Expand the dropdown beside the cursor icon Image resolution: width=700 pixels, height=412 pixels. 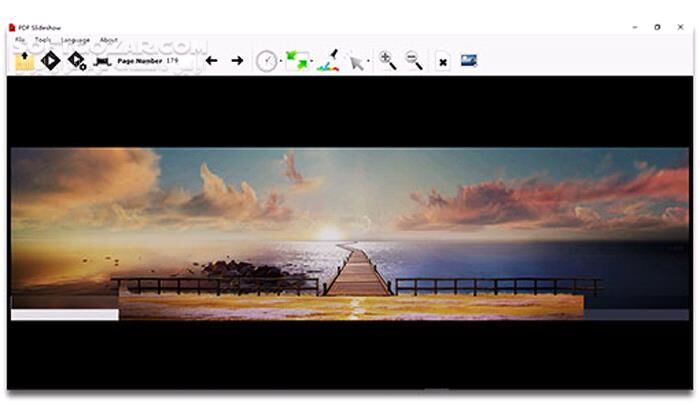pos(368,61)
